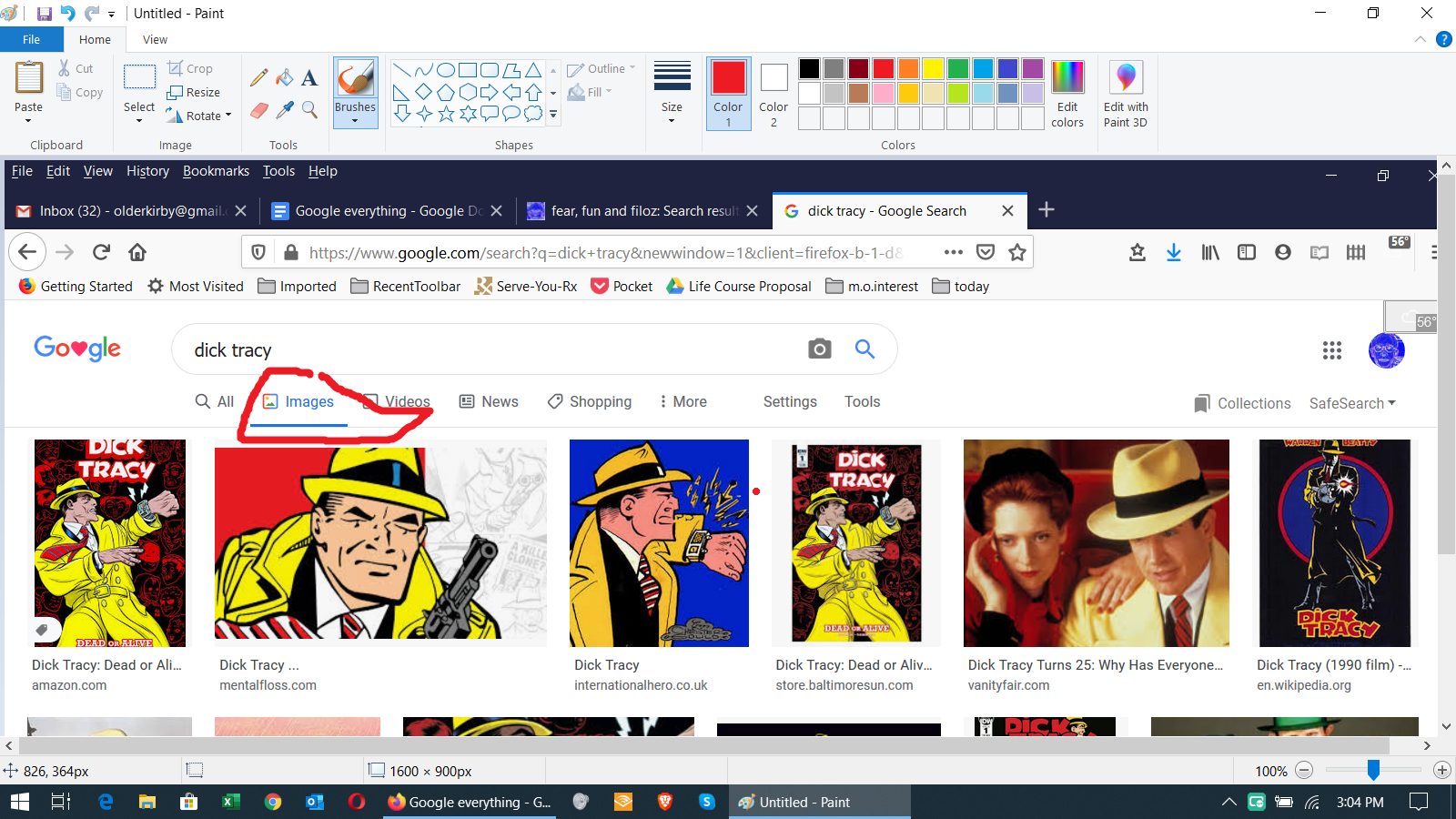This screenshot has height=819, width=1456.
Task: Click the Images search tab
Action: click(x=298, y=401)
